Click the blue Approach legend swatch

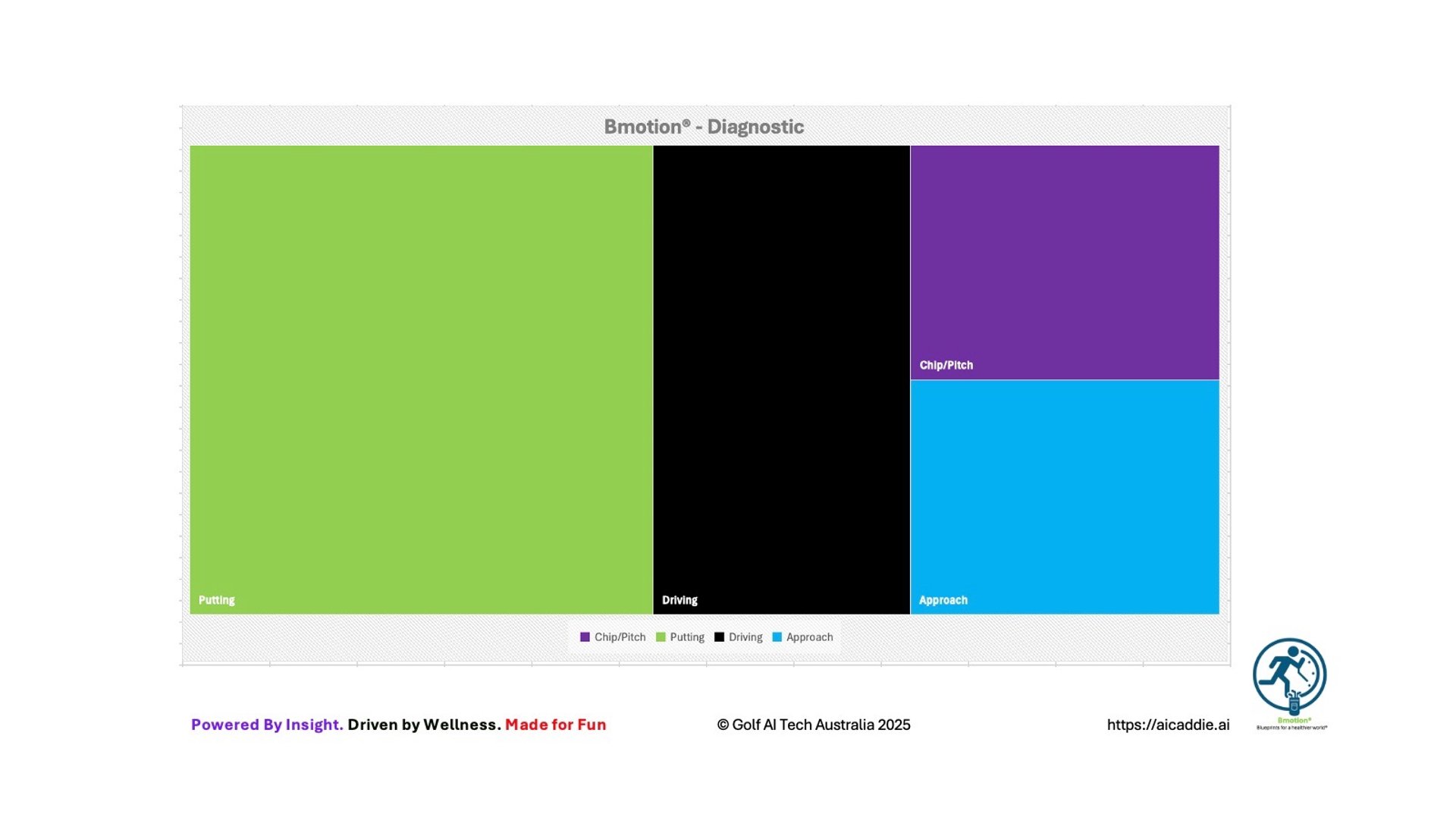coord(777,637)
